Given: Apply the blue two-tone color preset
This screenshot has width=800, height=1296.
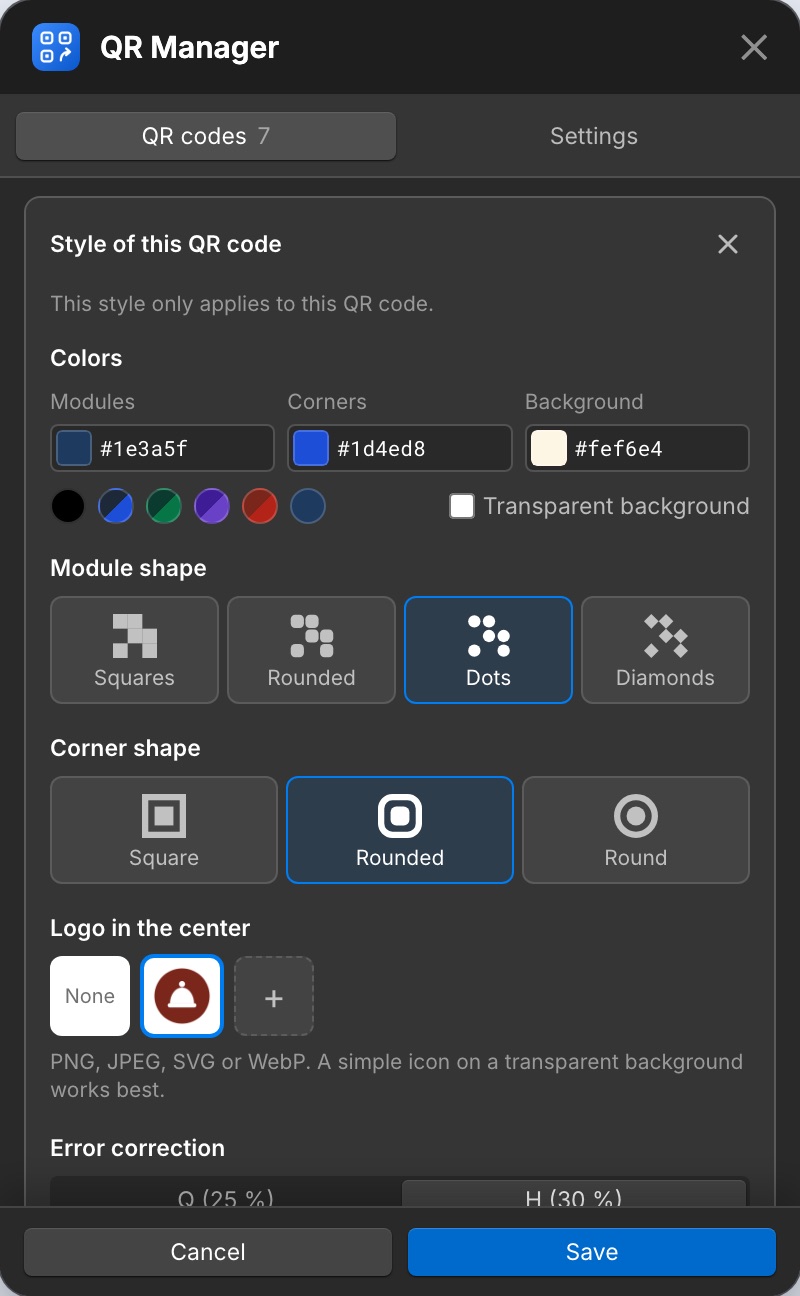Looking at the screenshot, I should [116, 506].
